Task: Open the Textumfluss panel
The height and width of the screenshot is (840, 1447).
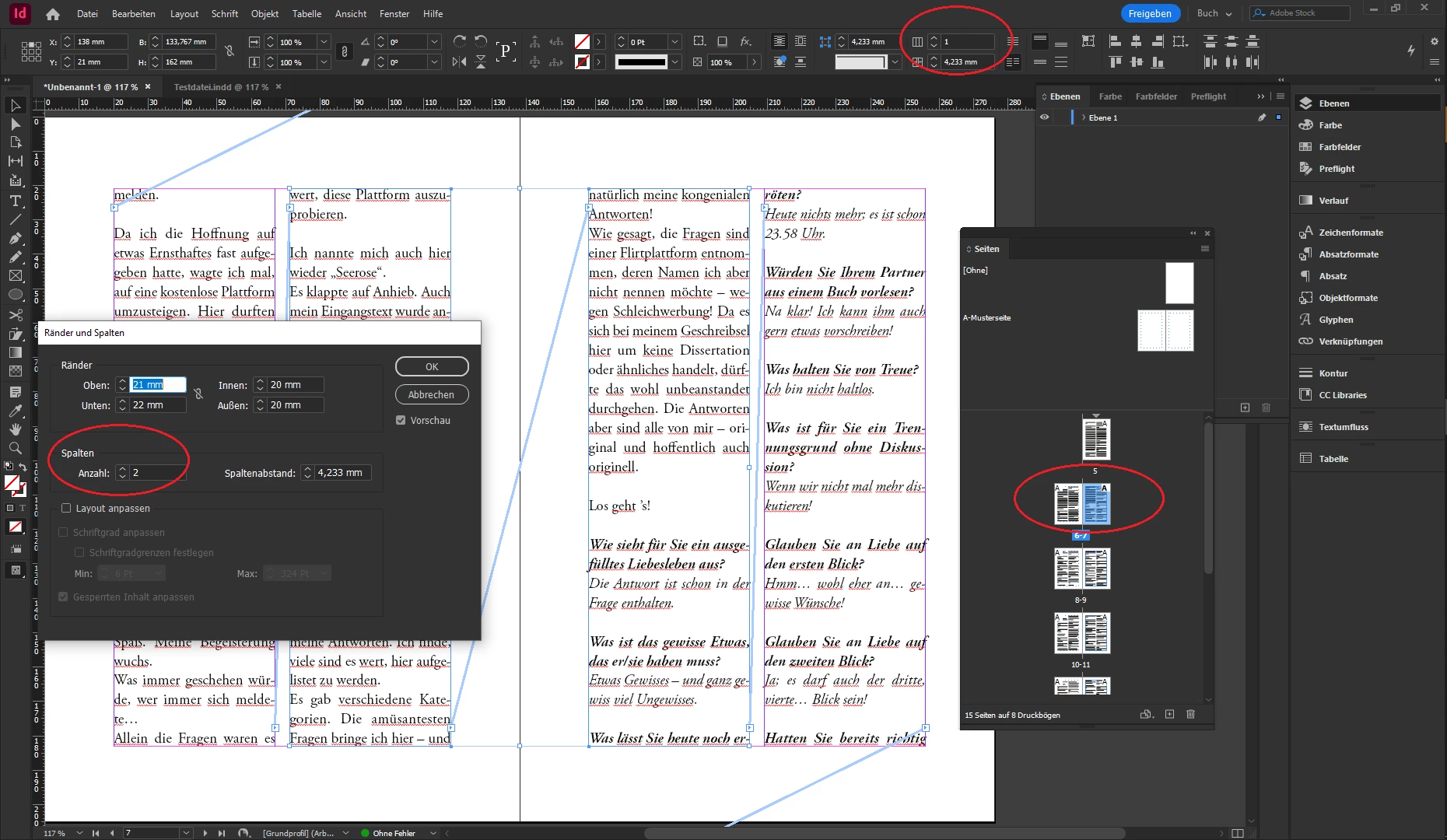Action: pos(1343,427)
